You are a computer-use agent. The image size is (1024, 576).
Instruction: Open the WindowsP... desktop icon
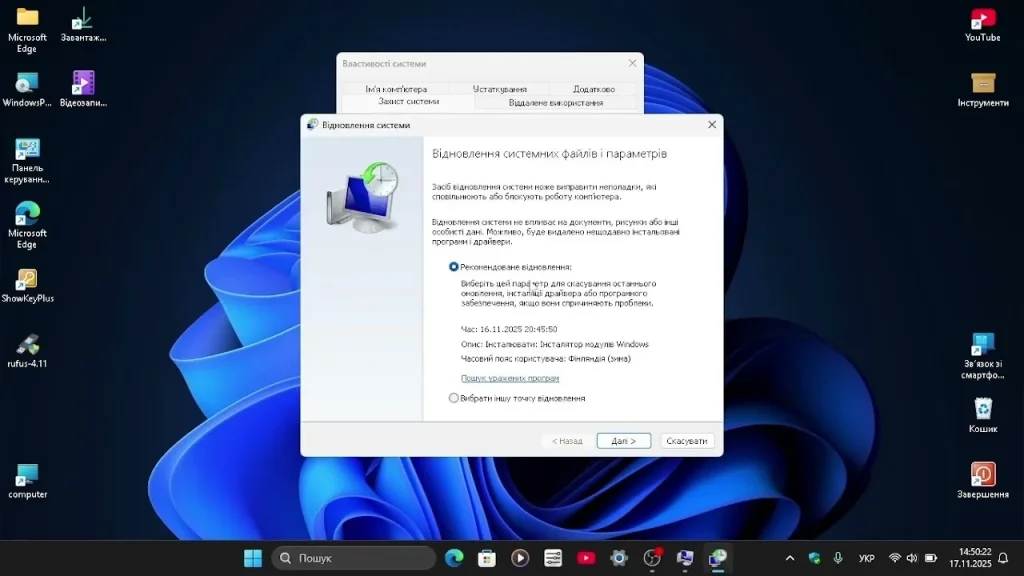click(x=27, y=90)
